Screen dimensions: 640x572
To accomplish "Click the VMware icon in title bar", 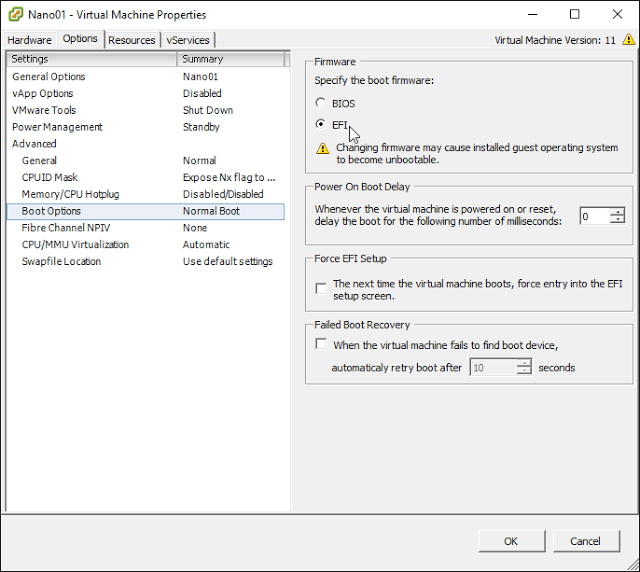I will [16, 14].
